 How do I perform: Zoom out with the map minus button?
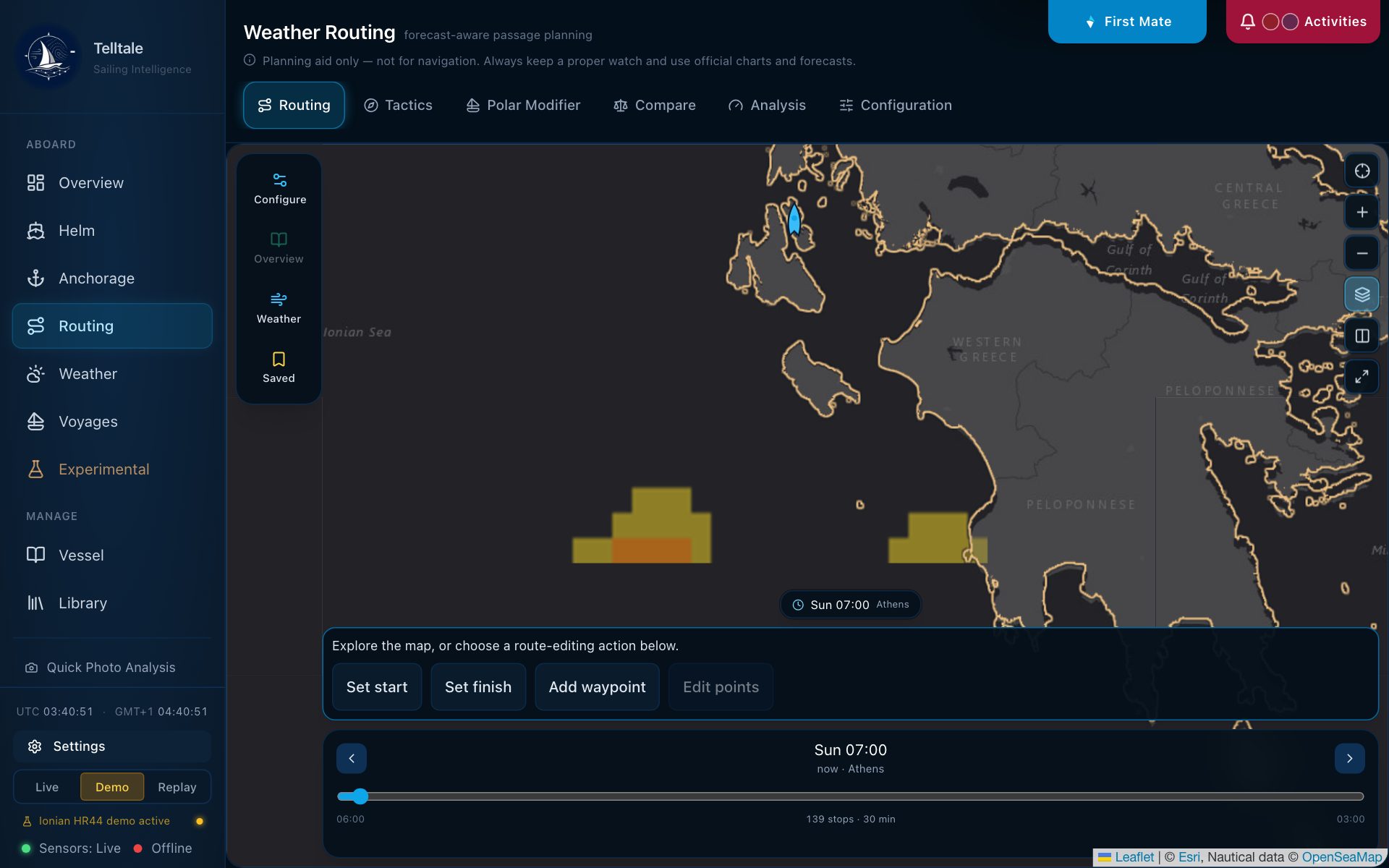(1362, 253)
